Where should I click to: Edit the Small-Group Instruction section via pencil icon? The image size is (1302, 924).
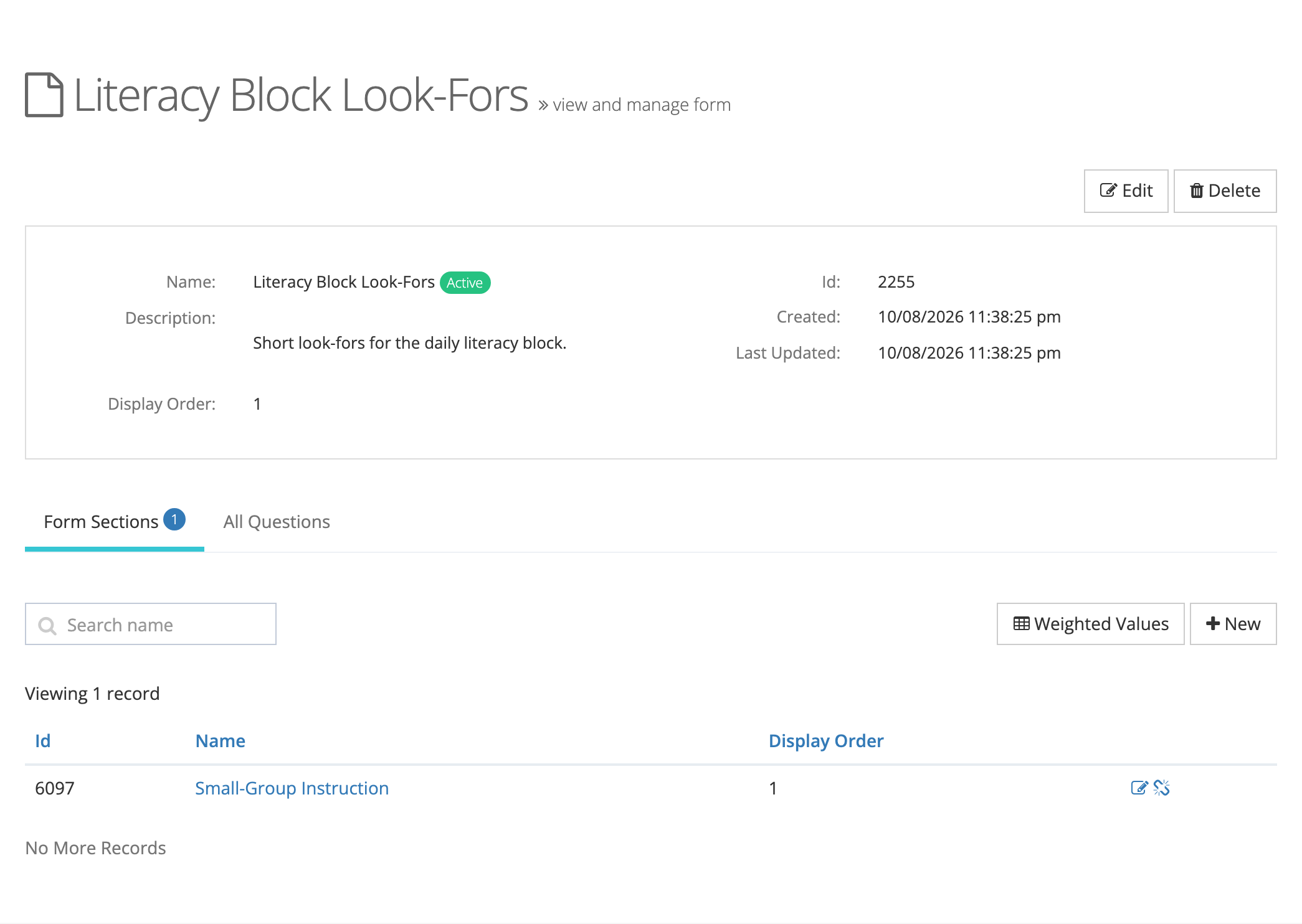[x=1139, y=788]
